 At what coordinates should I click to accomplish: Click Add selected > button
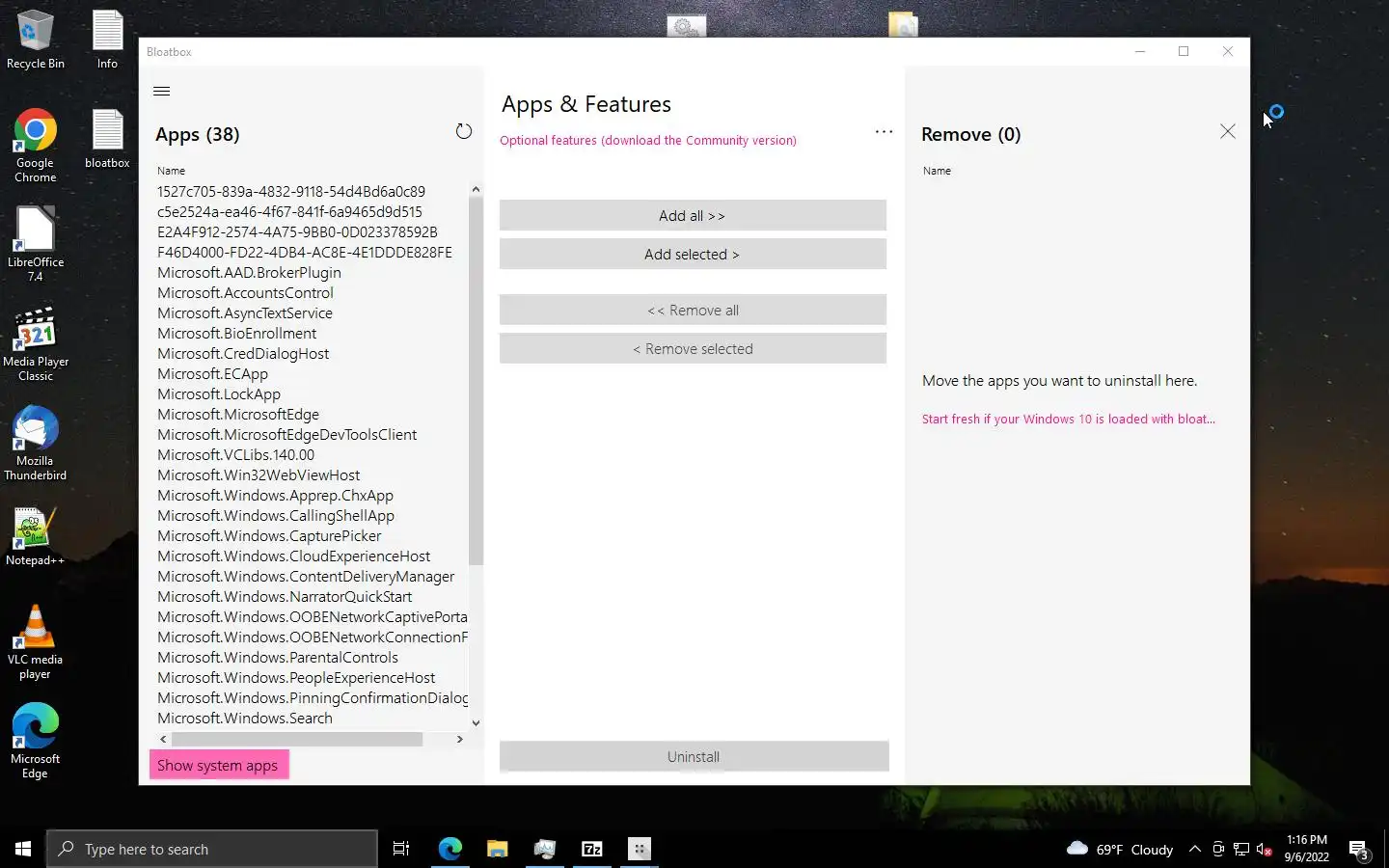[693, 254]
